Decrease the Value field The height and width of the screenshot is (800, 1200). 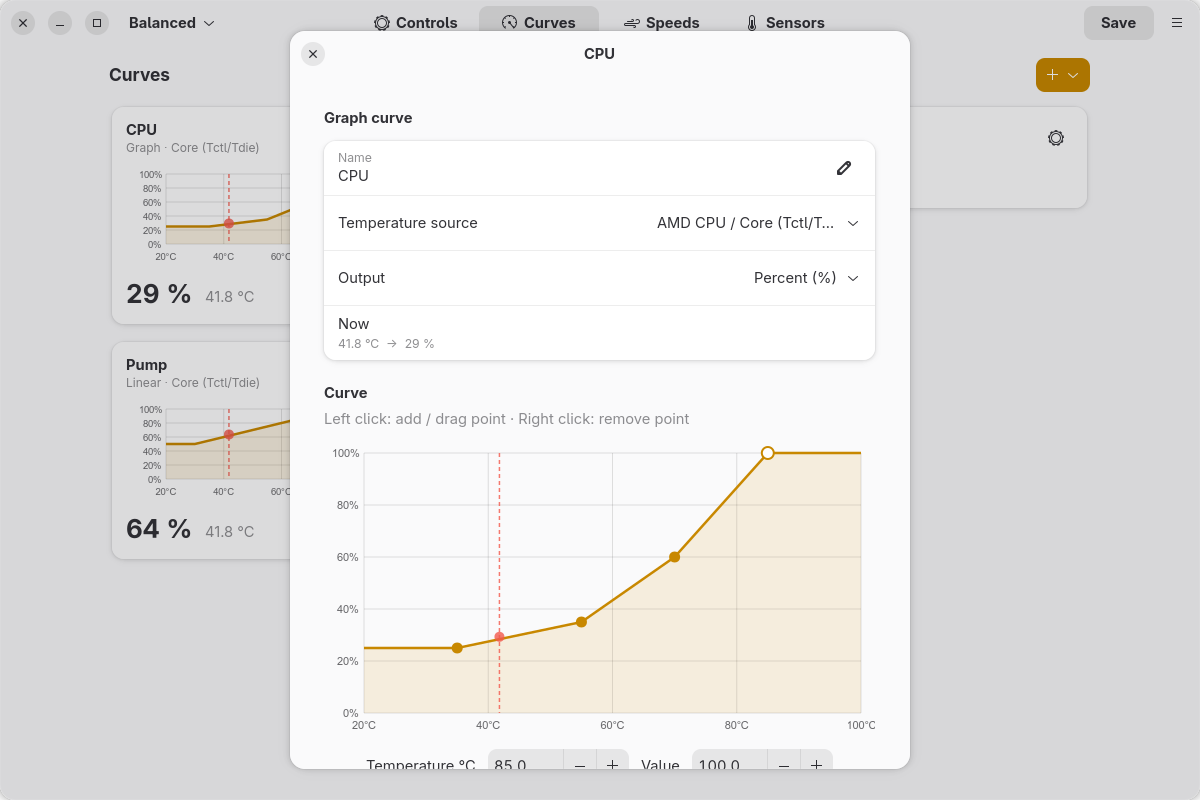[784, 765]
